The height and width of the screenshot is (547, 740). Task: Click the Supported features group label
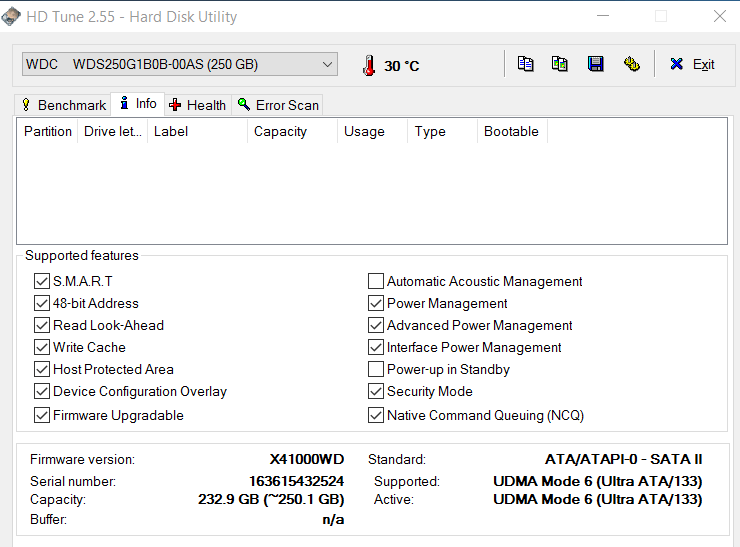(x=82, y=255)
